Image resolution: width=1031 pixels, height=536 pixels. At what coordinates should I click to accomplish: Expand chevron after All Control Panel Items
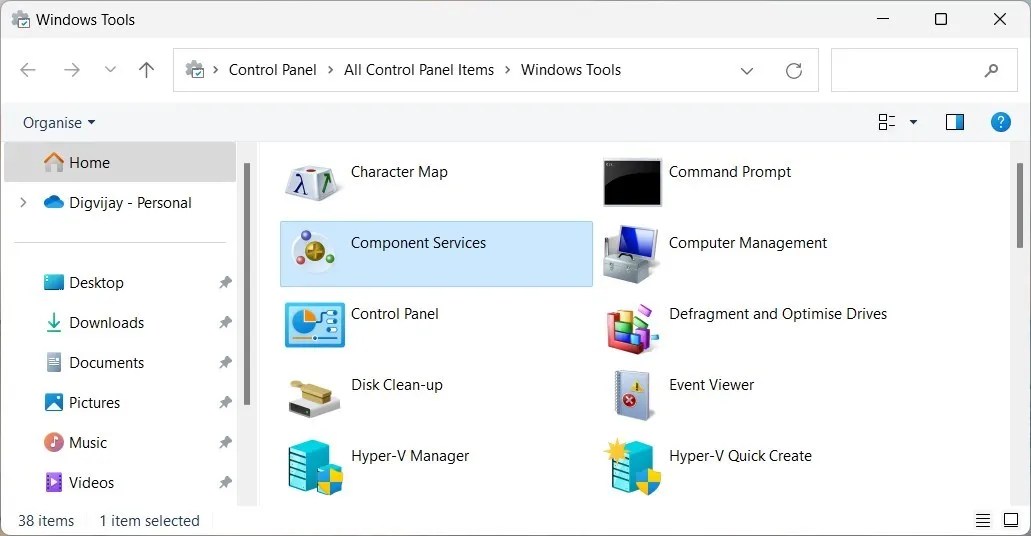pos(507,70)
